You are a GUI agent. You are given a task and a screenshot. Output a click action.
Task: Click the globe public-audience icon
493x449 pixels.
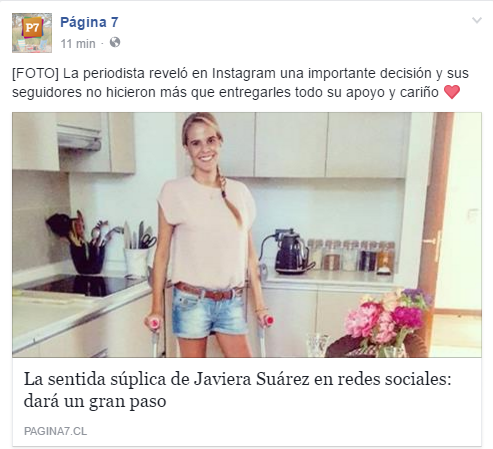pos(115,43)
